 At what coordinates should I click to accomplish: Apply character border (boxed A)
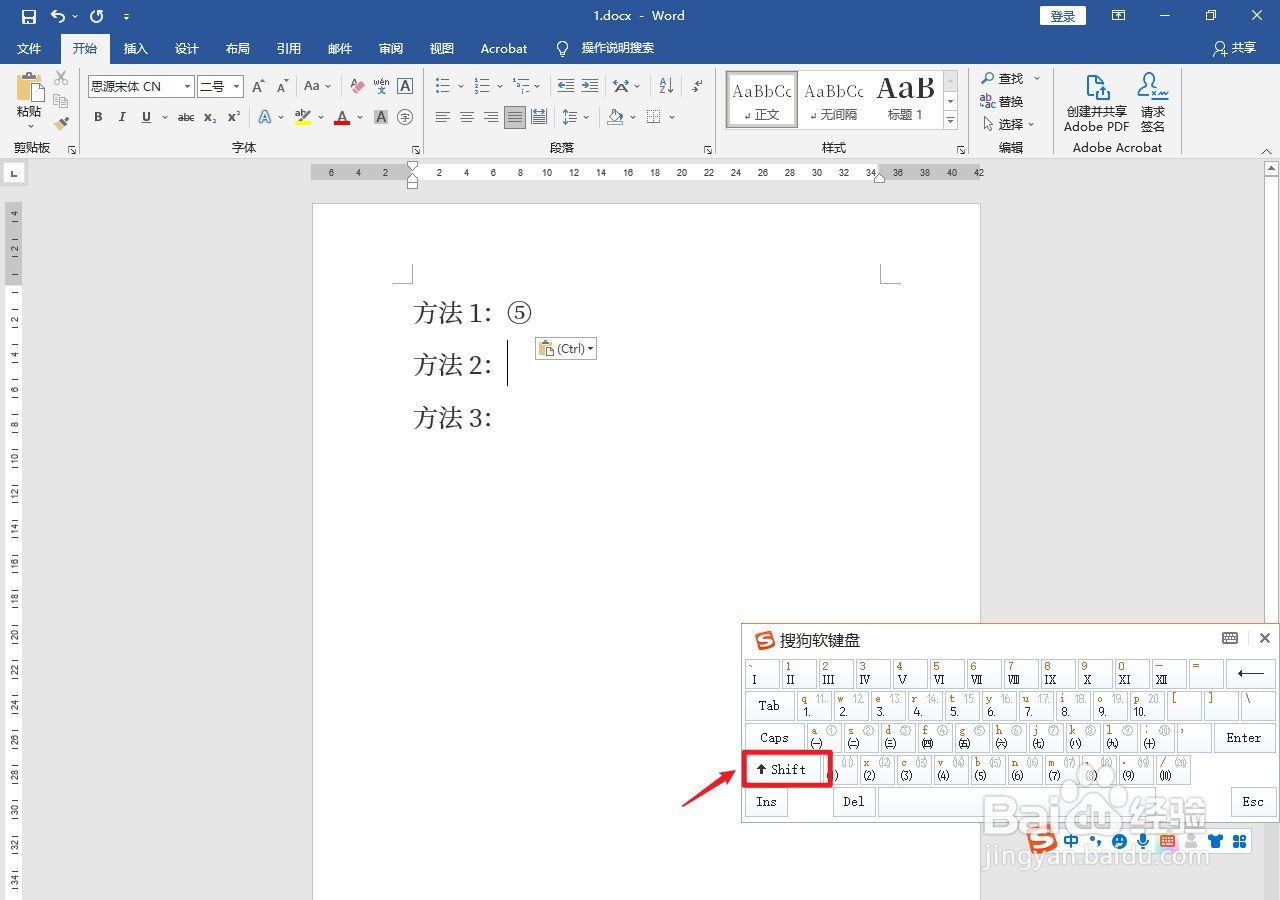click(405, 87)
